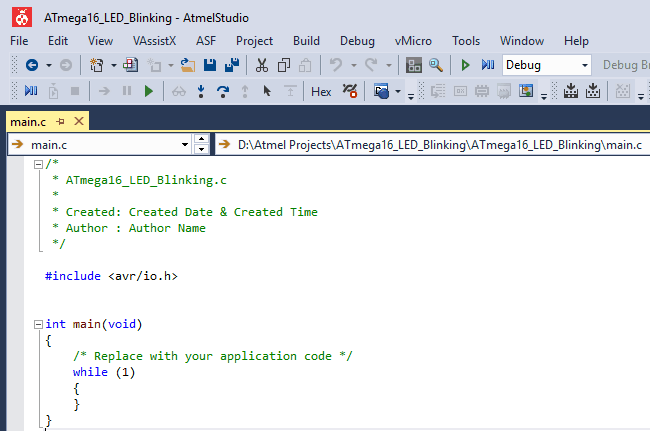Step into with the blue down arrow
Viewport: 650px width, 431px height.
(201, 91)
